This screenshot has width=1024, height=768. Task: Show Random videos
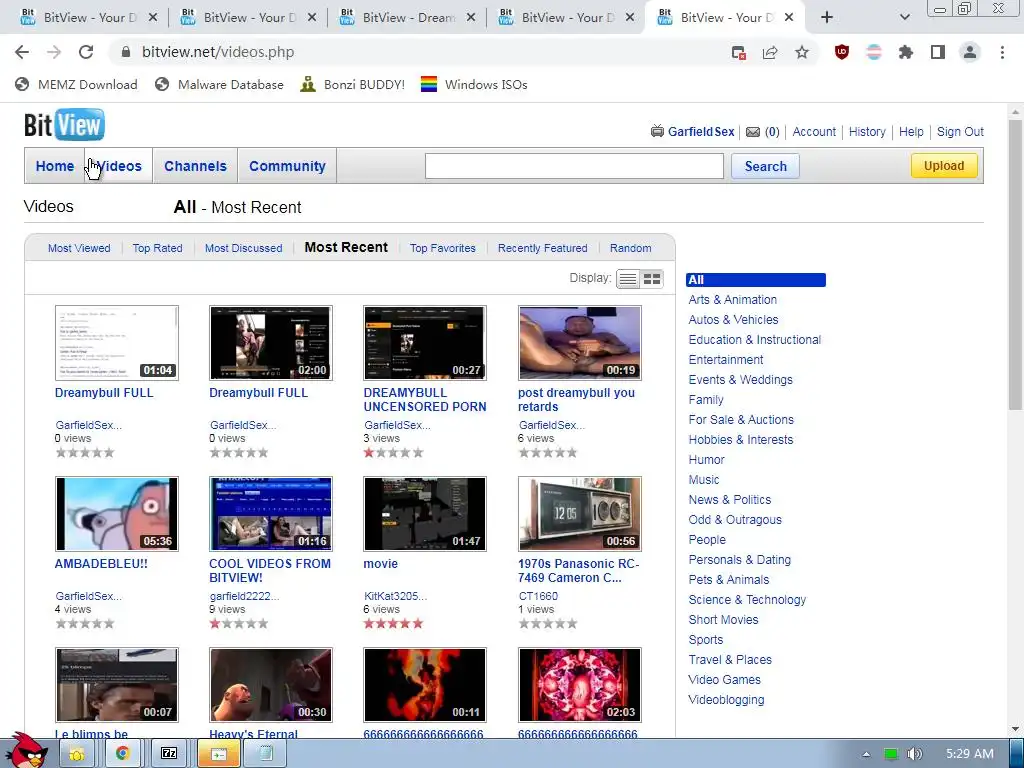(x=630, y=248)
